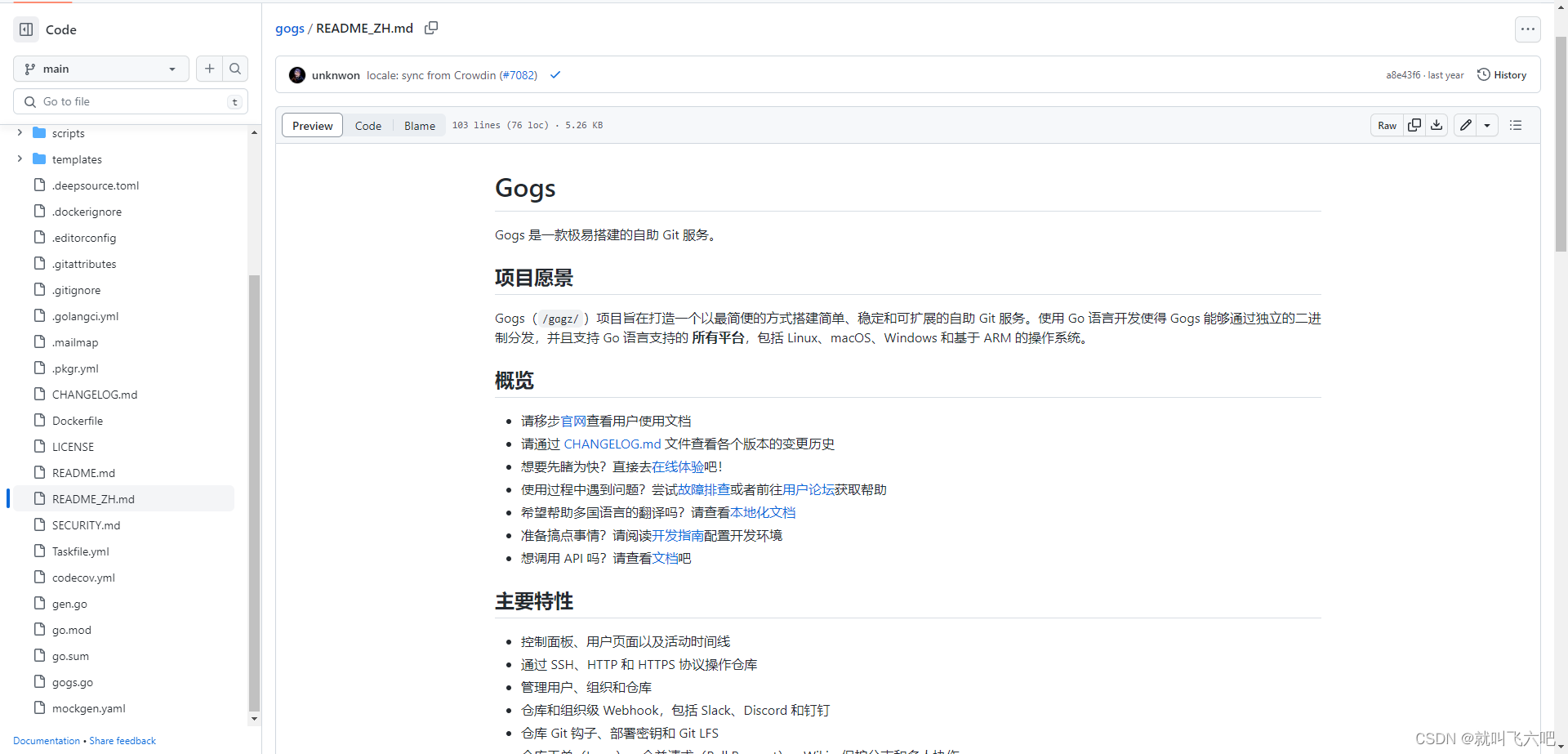This screenshot has width=1568, height=754.
Task: Collapse the file tree side panel icon
Action: tap(26, 29)
